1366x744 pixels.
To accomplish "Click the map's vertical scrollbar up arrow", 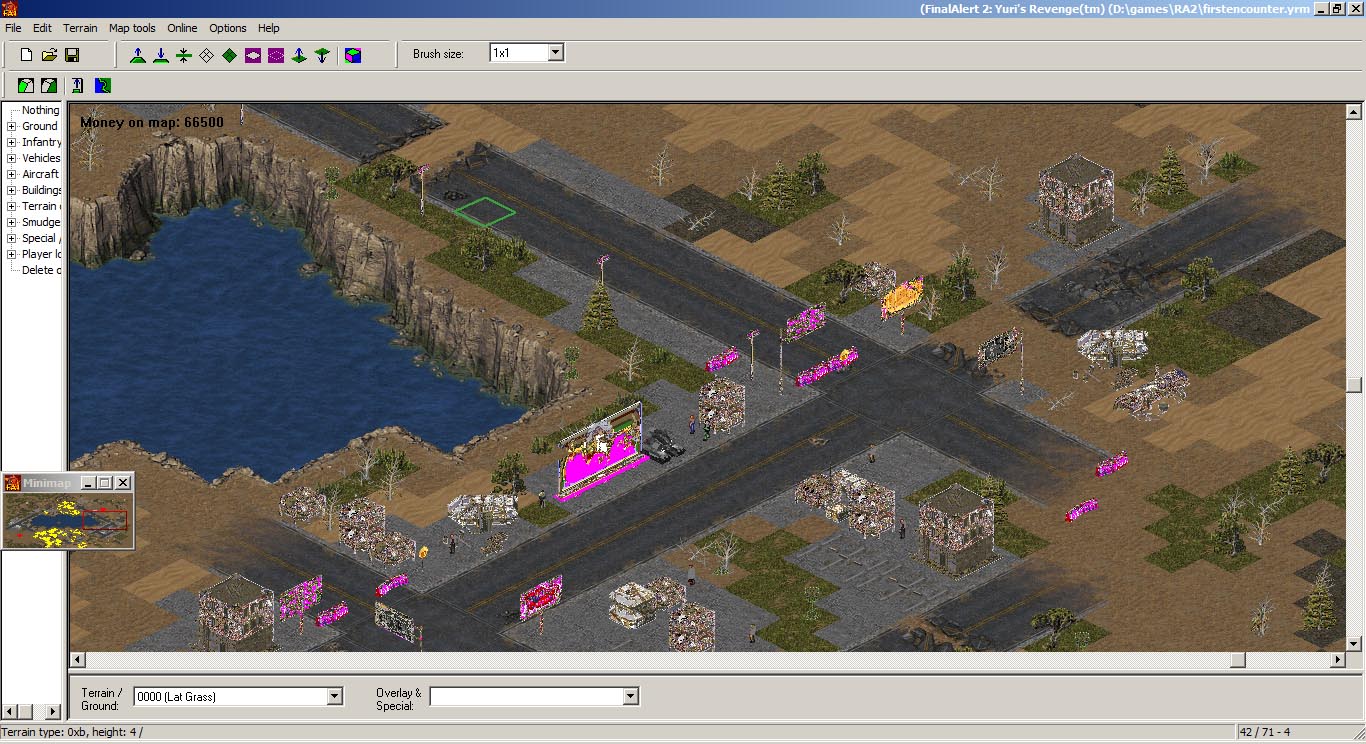I will click(x=1354, y=111).
